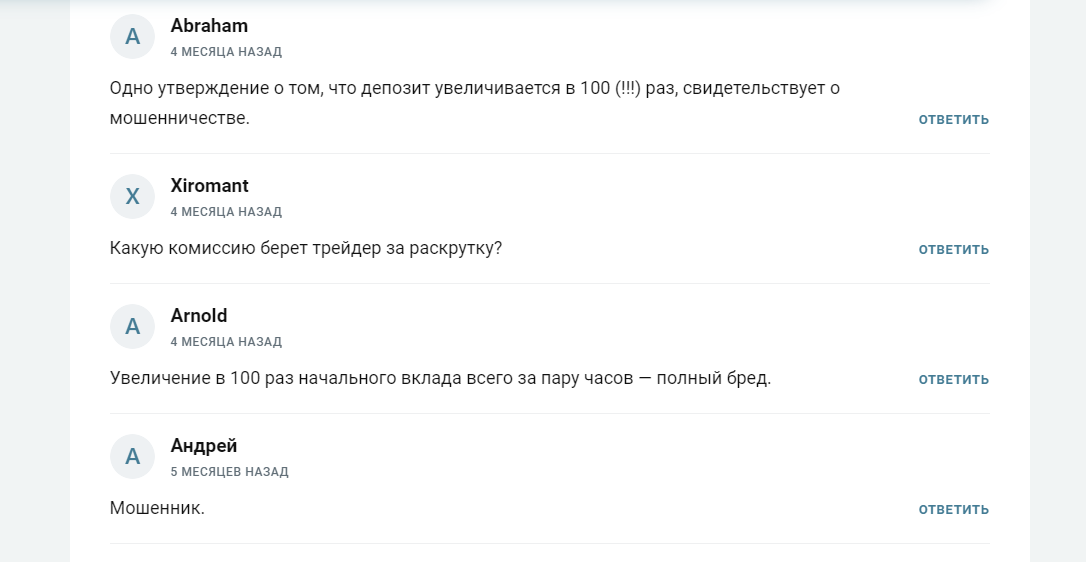The image size is (1086, 562).
Task: Click the "5 месяцев назад" timestamp
Action: pos(229,472)
